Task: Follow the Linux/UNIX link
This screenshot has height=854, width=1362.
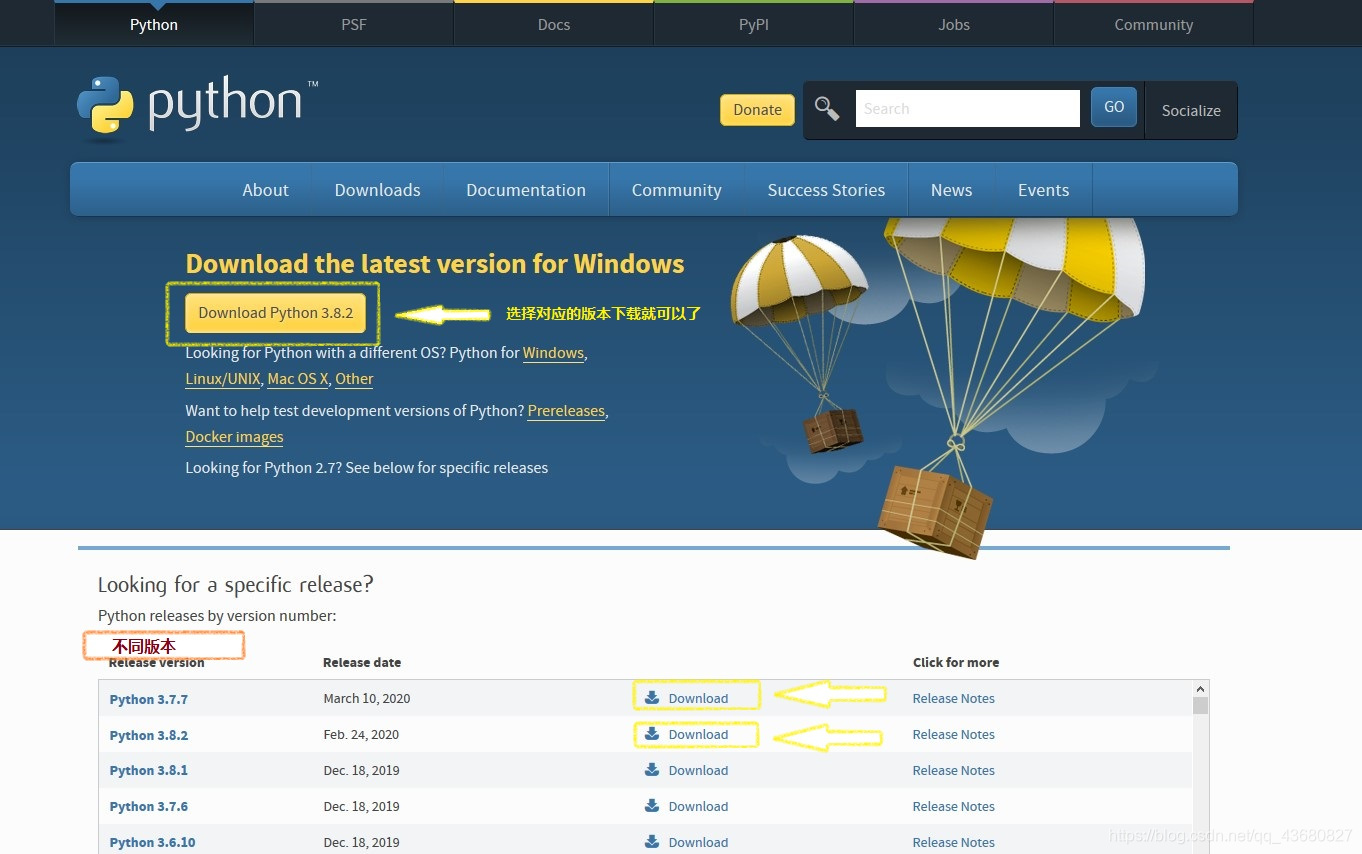Action: 223,379
